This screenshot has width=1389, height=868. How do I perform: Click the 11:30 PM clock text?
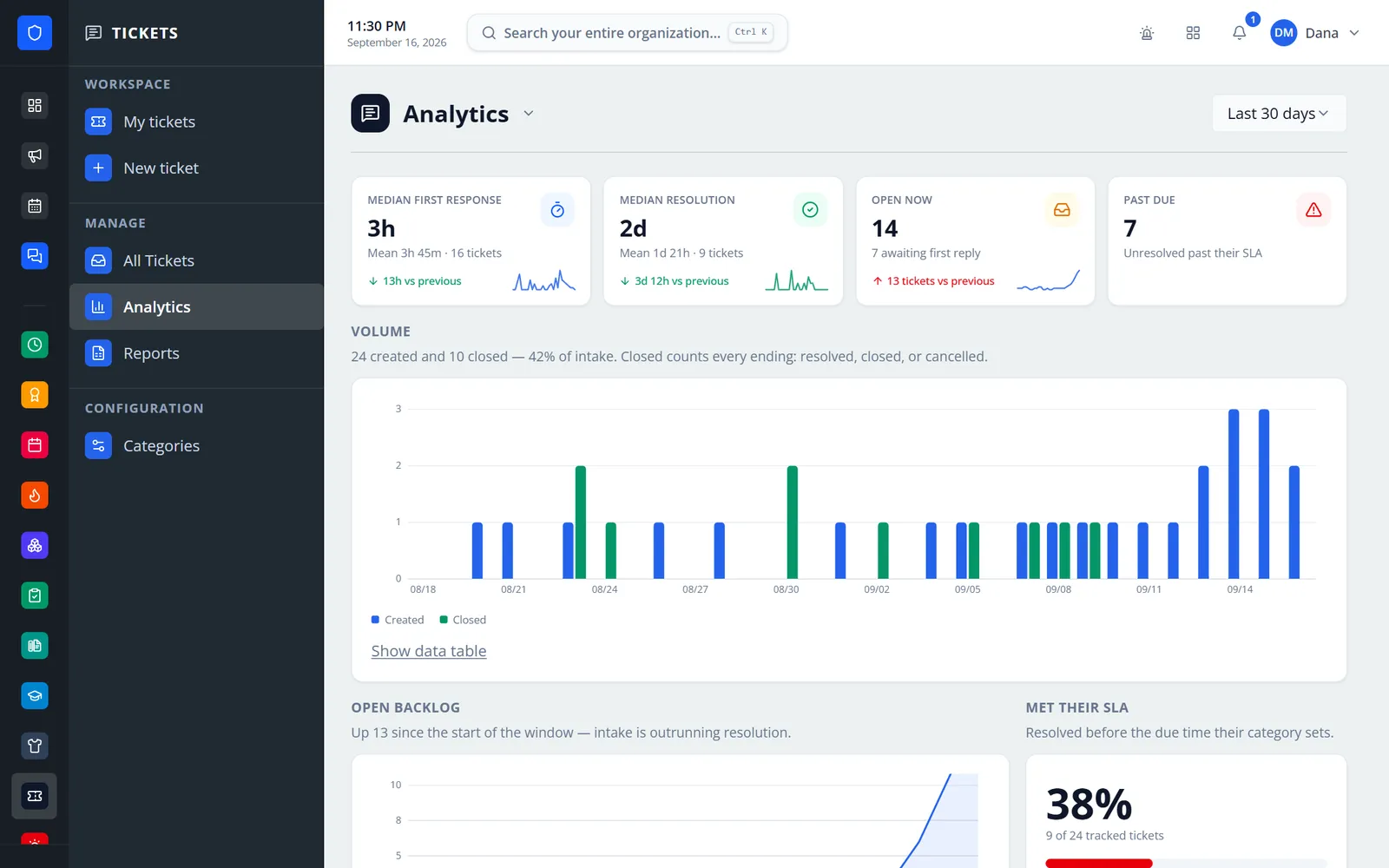377,26
